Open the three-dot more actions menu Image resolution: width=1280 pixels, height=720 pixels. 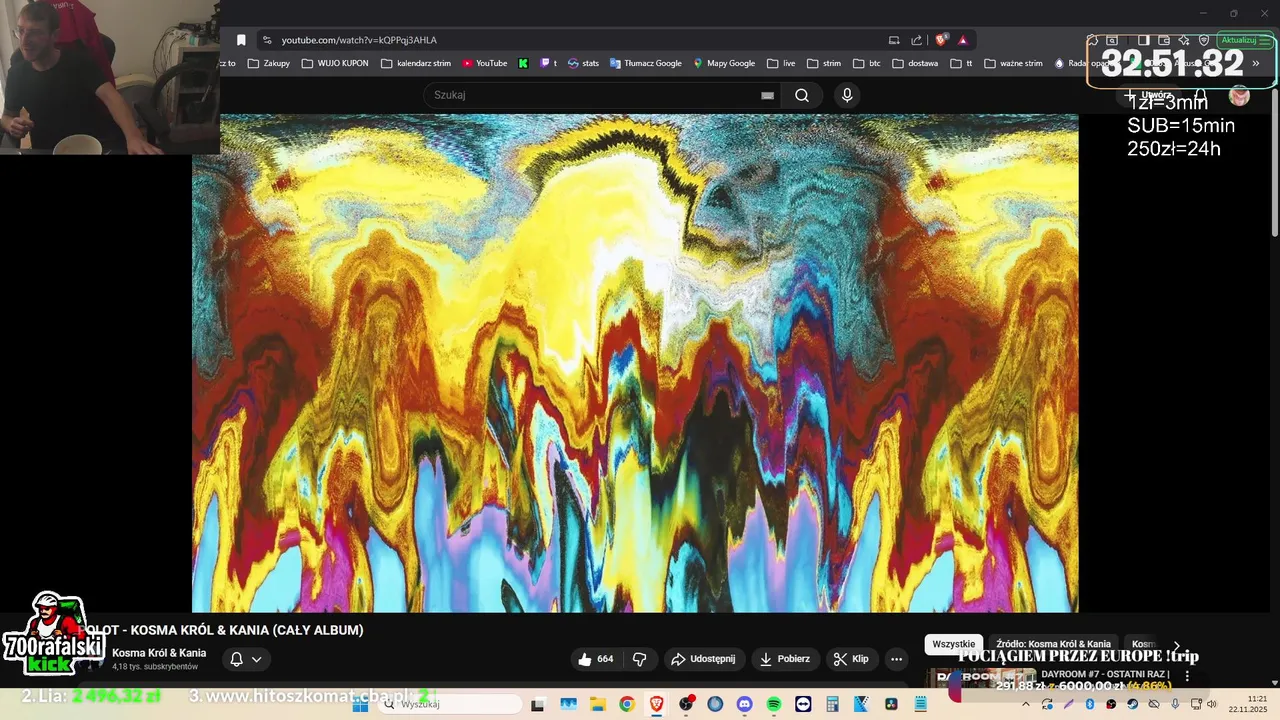point(896,659)
